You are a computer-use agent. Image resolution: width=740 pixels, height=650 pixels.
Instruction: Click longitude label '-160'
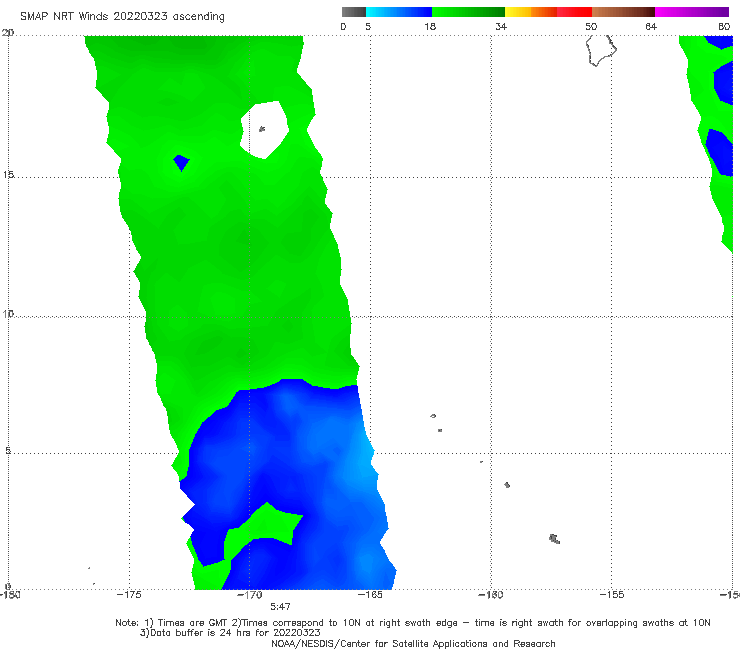[x=491, y=595]
